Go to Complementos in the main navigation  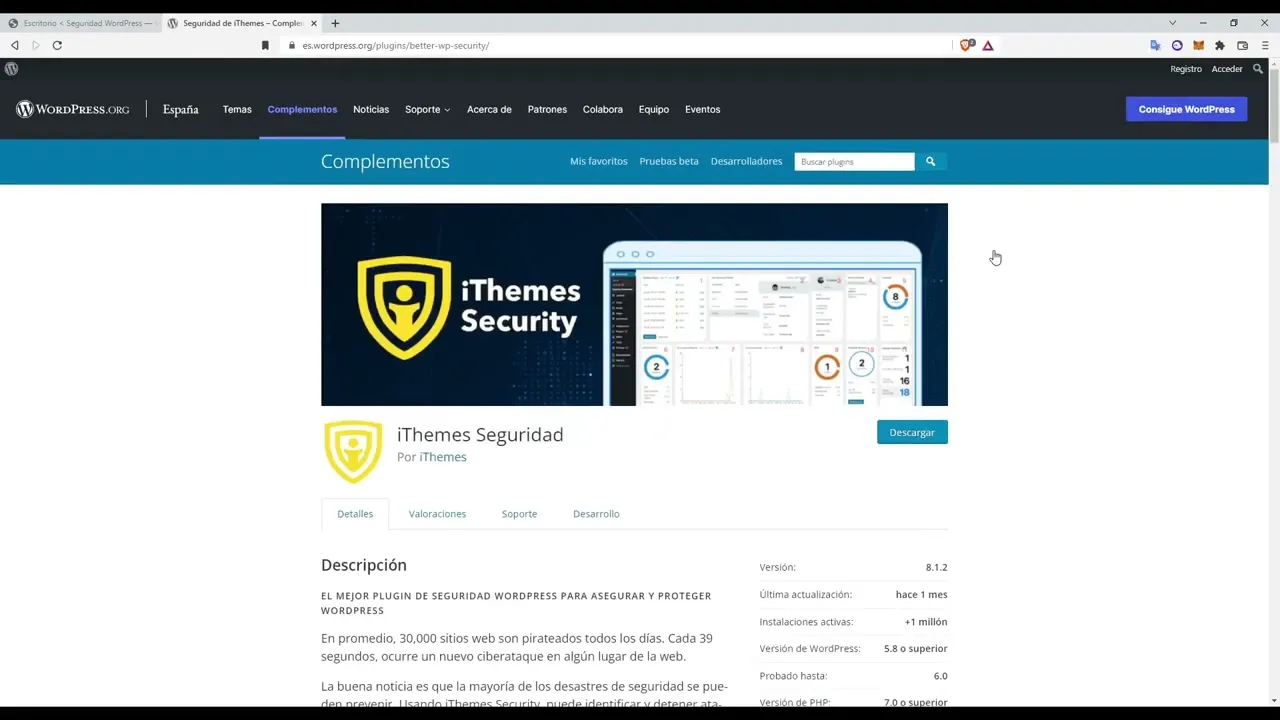(302, 109)
